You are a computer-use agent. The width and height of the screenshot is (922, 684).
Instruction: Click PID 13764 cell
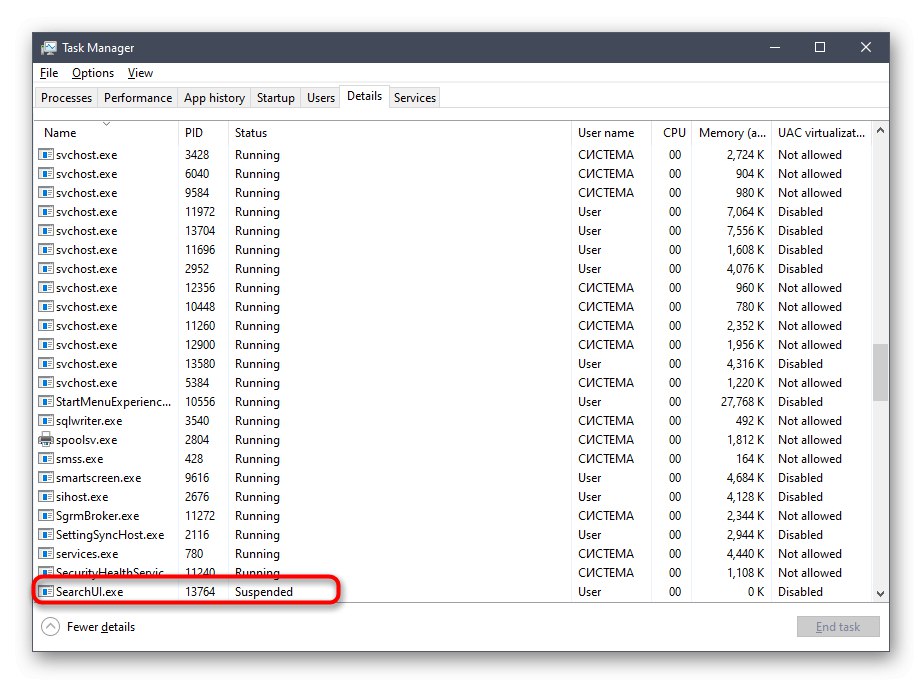[200, 592]
